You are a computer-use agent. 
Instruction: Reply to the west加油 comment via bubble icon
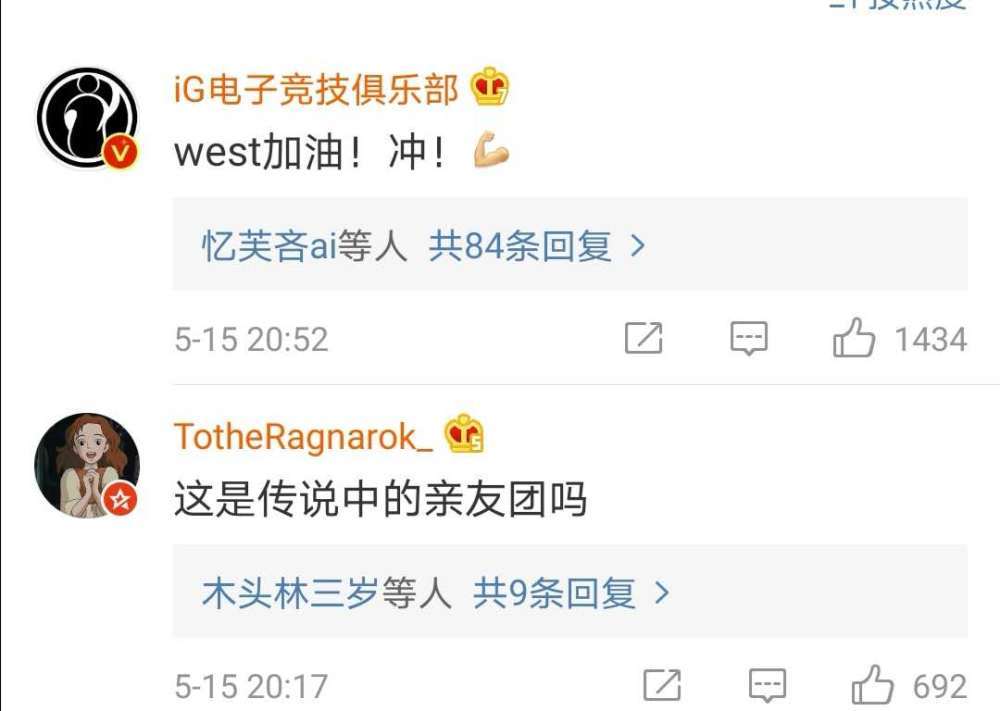749,338
